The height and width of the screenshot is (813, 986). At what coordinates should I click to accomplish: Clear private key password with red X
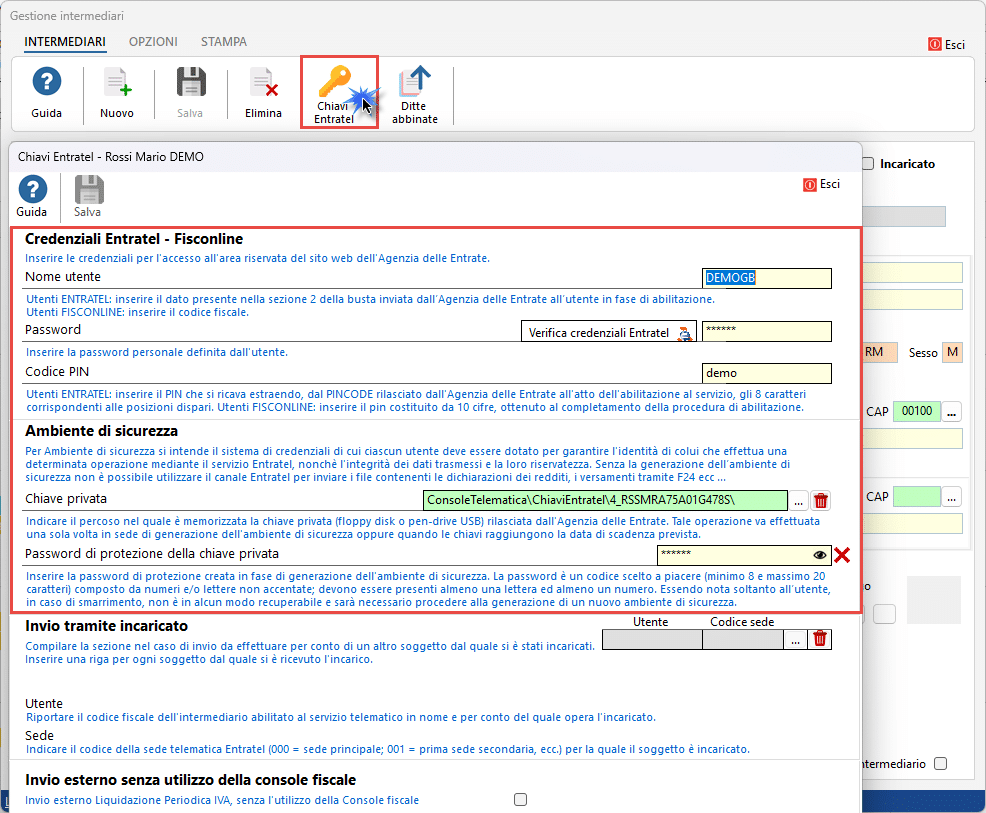[842, 555]
